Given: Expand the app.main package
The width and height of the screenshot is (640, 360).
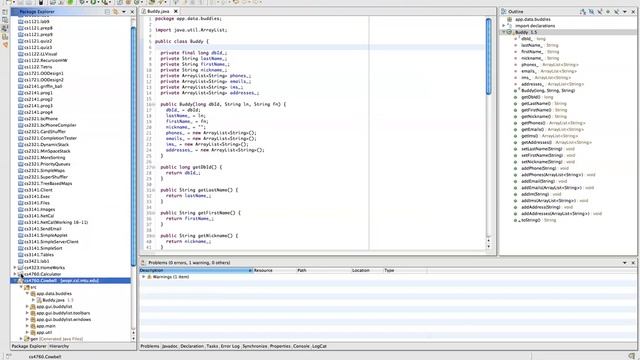Looking at the screenshot, I should tap(27, 326).
